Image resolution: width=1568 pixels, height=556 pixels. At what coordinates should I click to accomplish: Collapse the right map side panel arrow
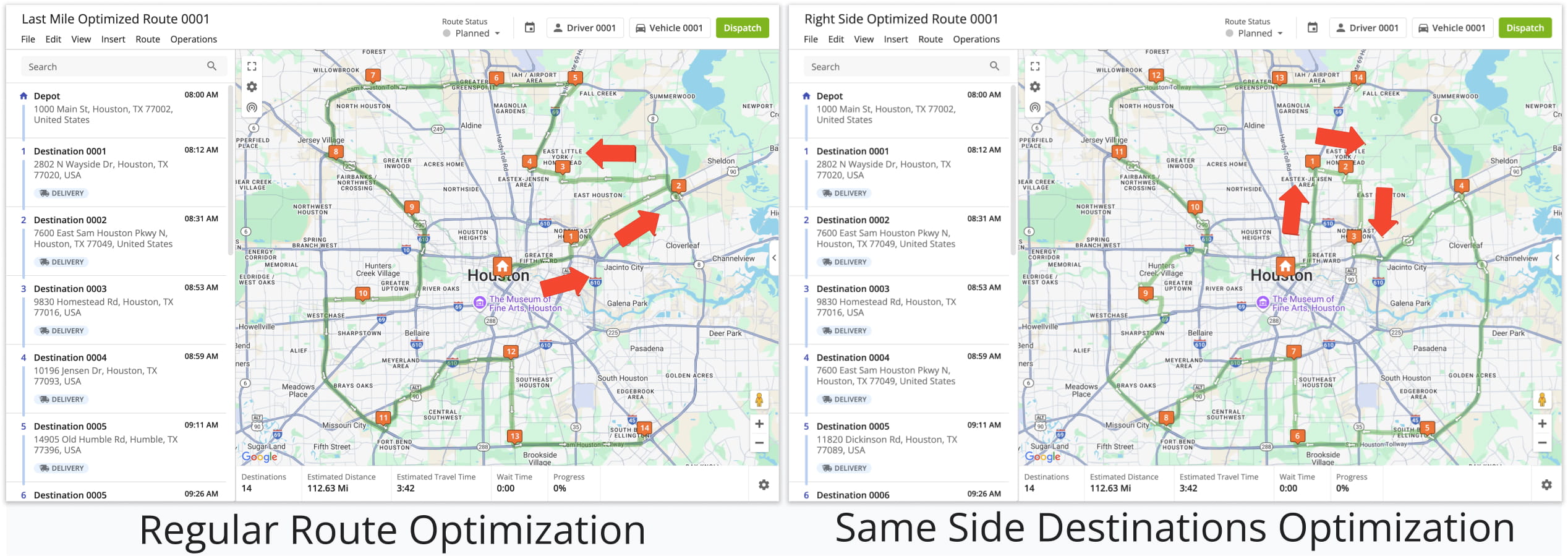(1556, 258)
